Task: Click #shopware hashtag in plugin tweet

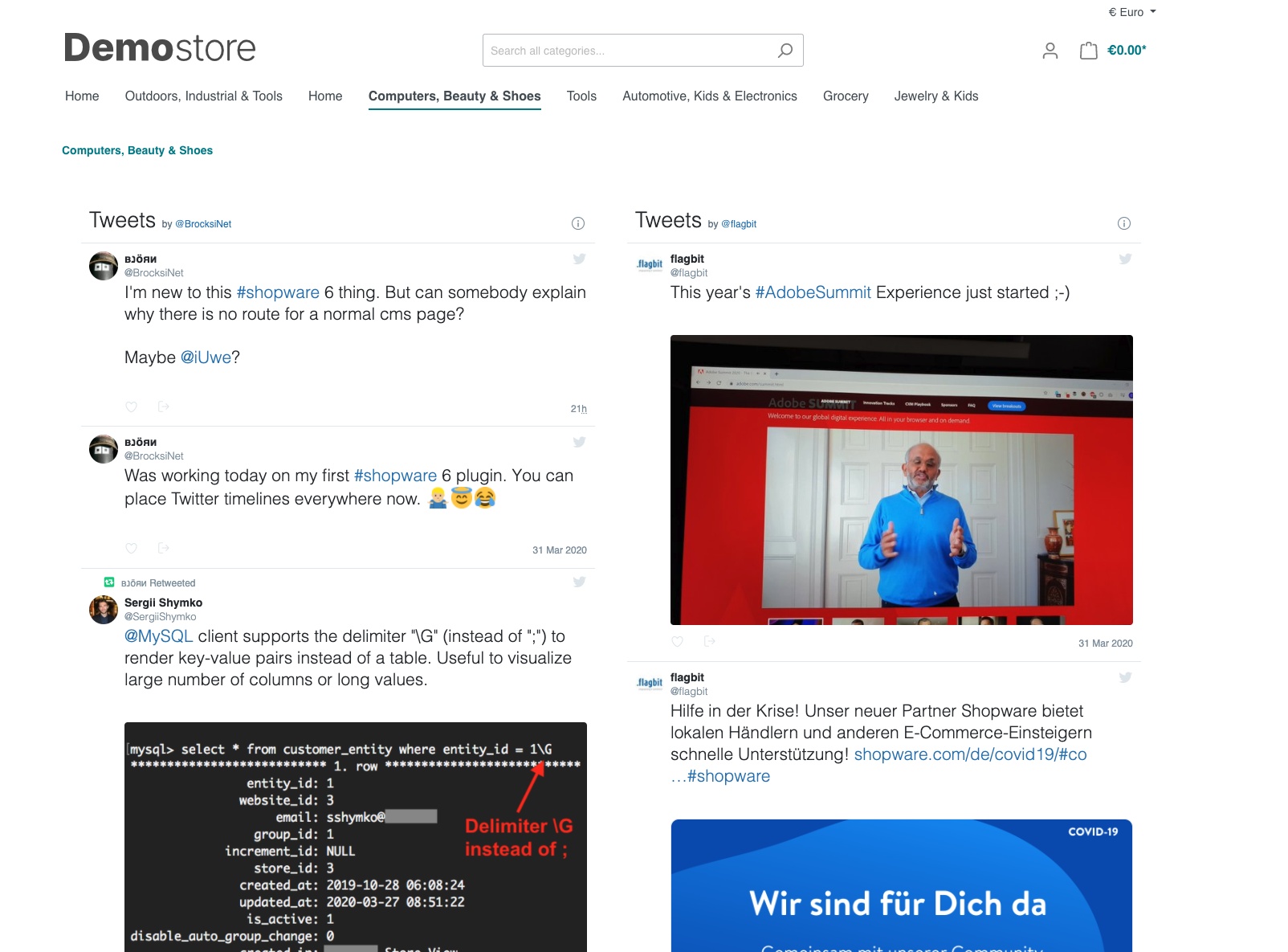Action: [x=395, y=476]
